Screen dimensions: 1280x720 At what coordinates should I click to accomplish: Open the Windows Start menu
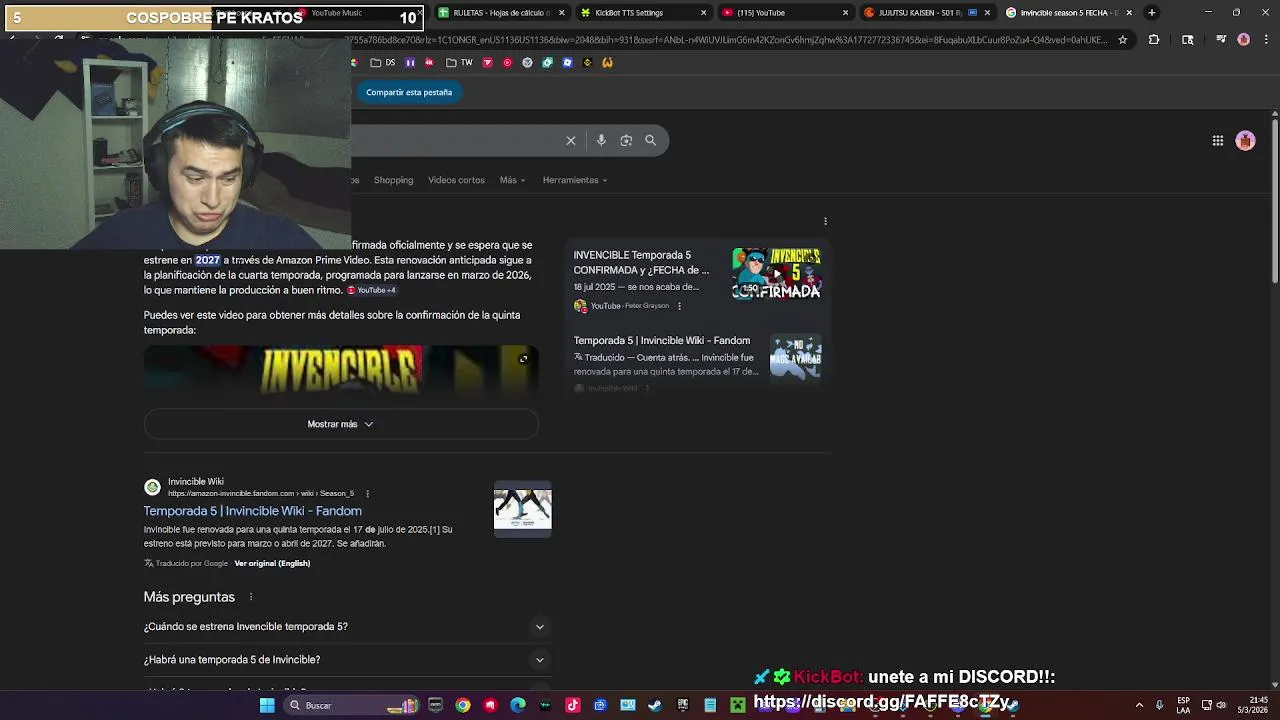tap(267, 706)
